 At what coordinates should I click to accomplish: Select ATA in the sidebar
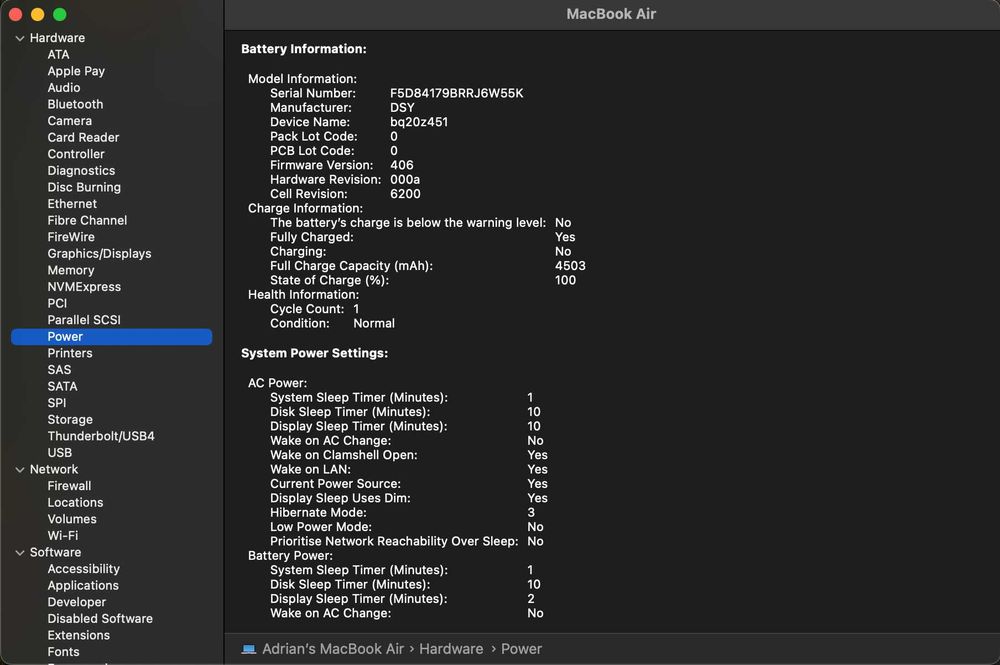[58, 55]
